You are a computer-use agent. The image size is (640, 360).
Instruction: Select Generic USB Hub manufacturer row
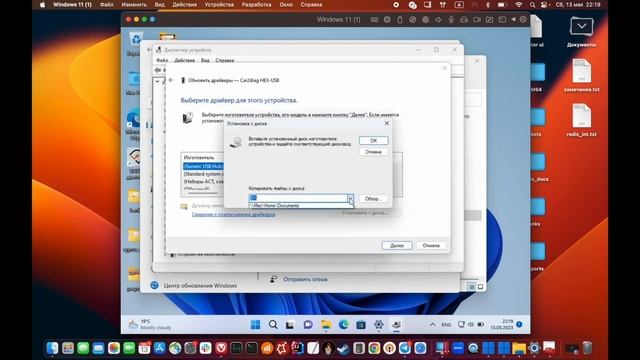(x=203, y=166)
